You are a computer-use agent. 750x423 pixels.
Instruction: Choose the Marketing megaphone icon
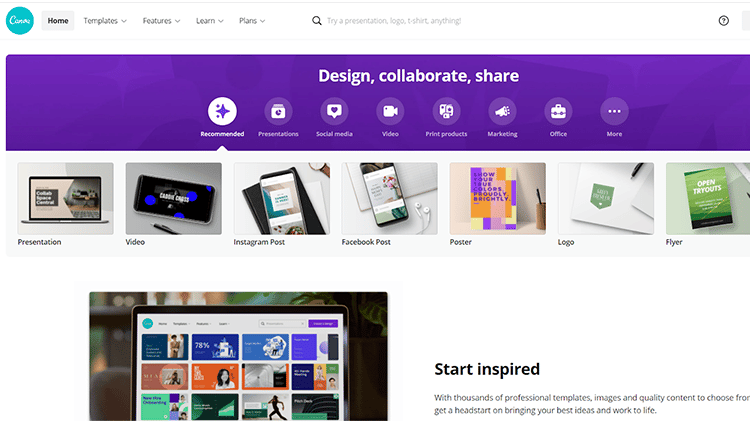502,111
